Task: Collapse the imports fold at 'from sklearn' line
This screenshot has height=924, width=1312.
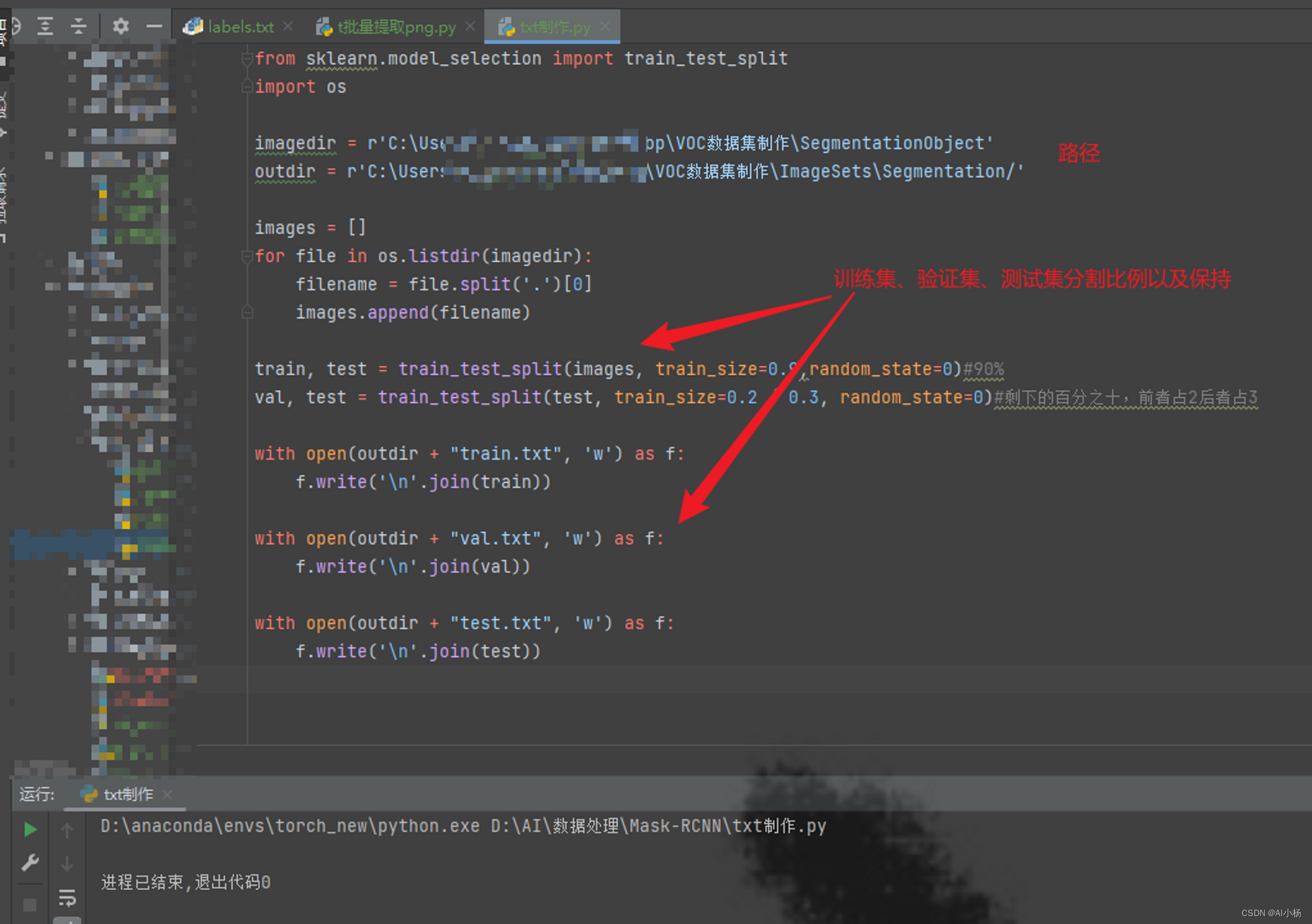Action: [247, 59]
